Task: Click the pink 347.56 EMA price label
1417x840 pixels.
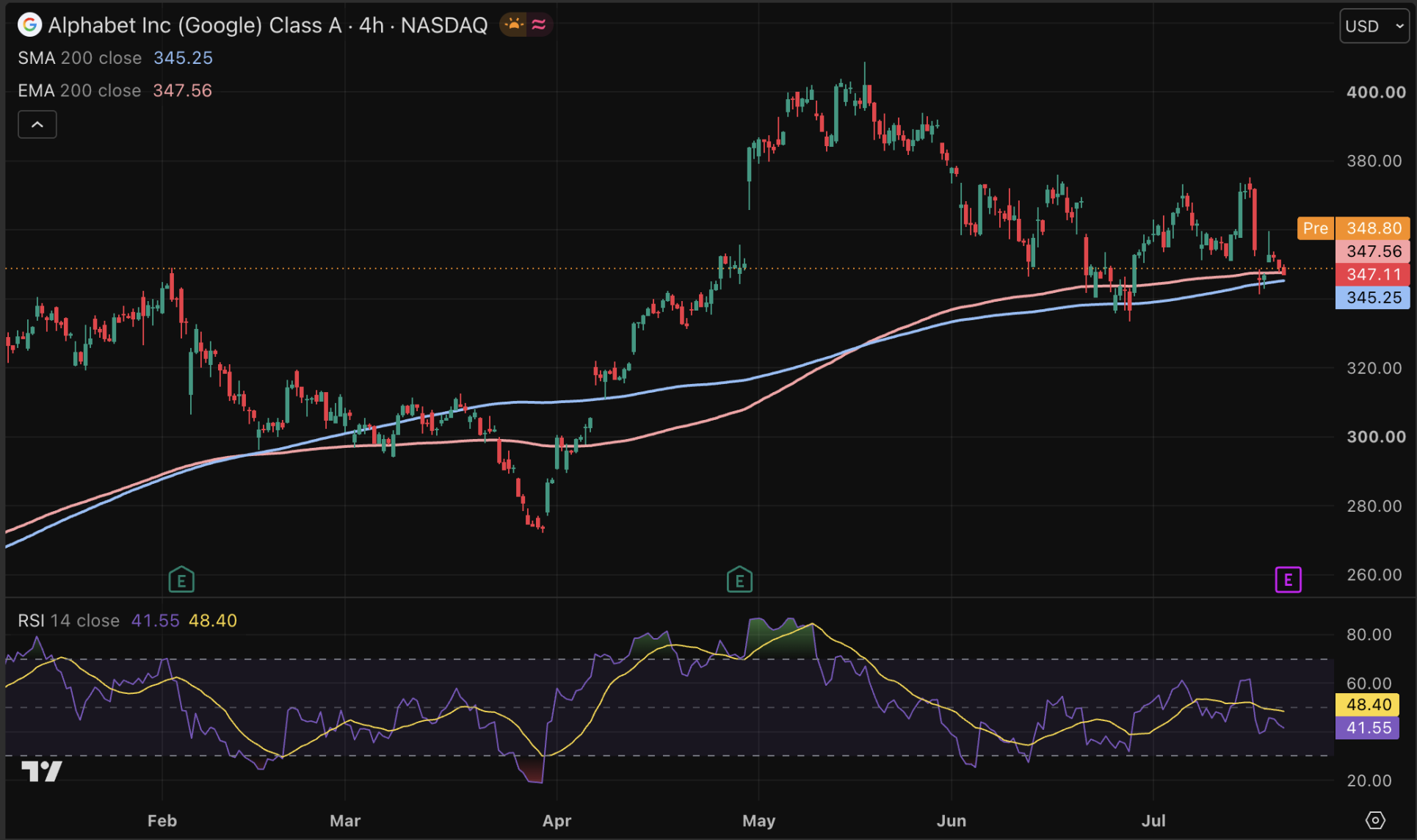Action: (x=1373, y=251)
